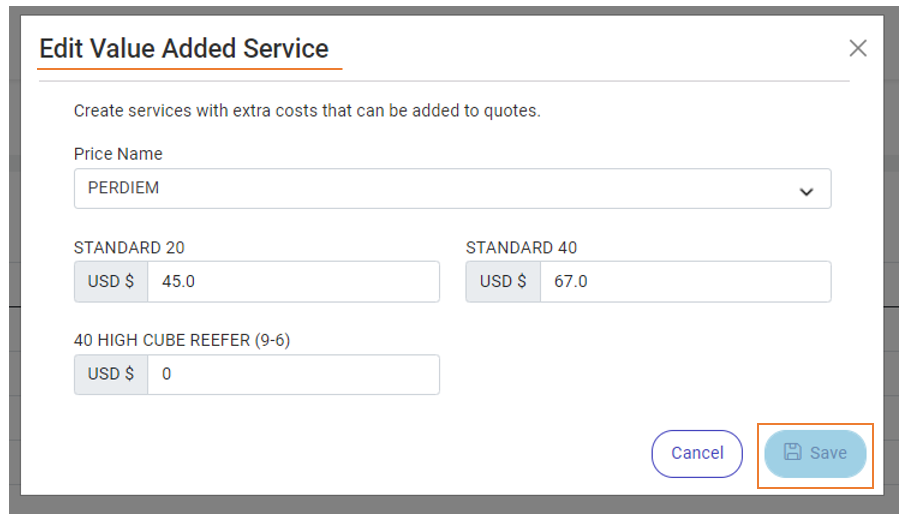Cancel editing the value added service

(697, 453)
